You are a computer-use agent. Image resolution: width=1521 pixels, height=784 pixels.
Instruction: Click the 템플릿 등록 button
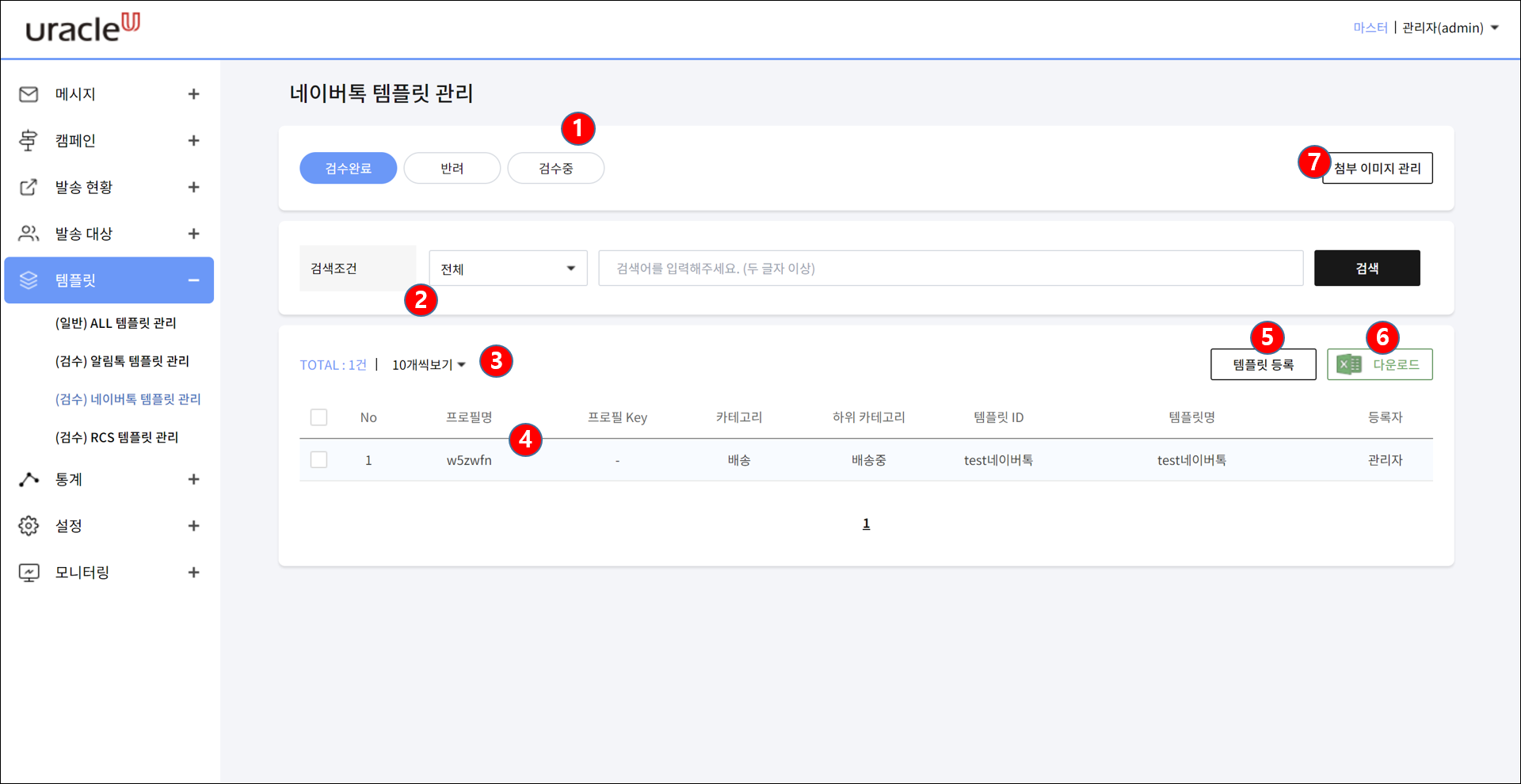(1264, 364)
